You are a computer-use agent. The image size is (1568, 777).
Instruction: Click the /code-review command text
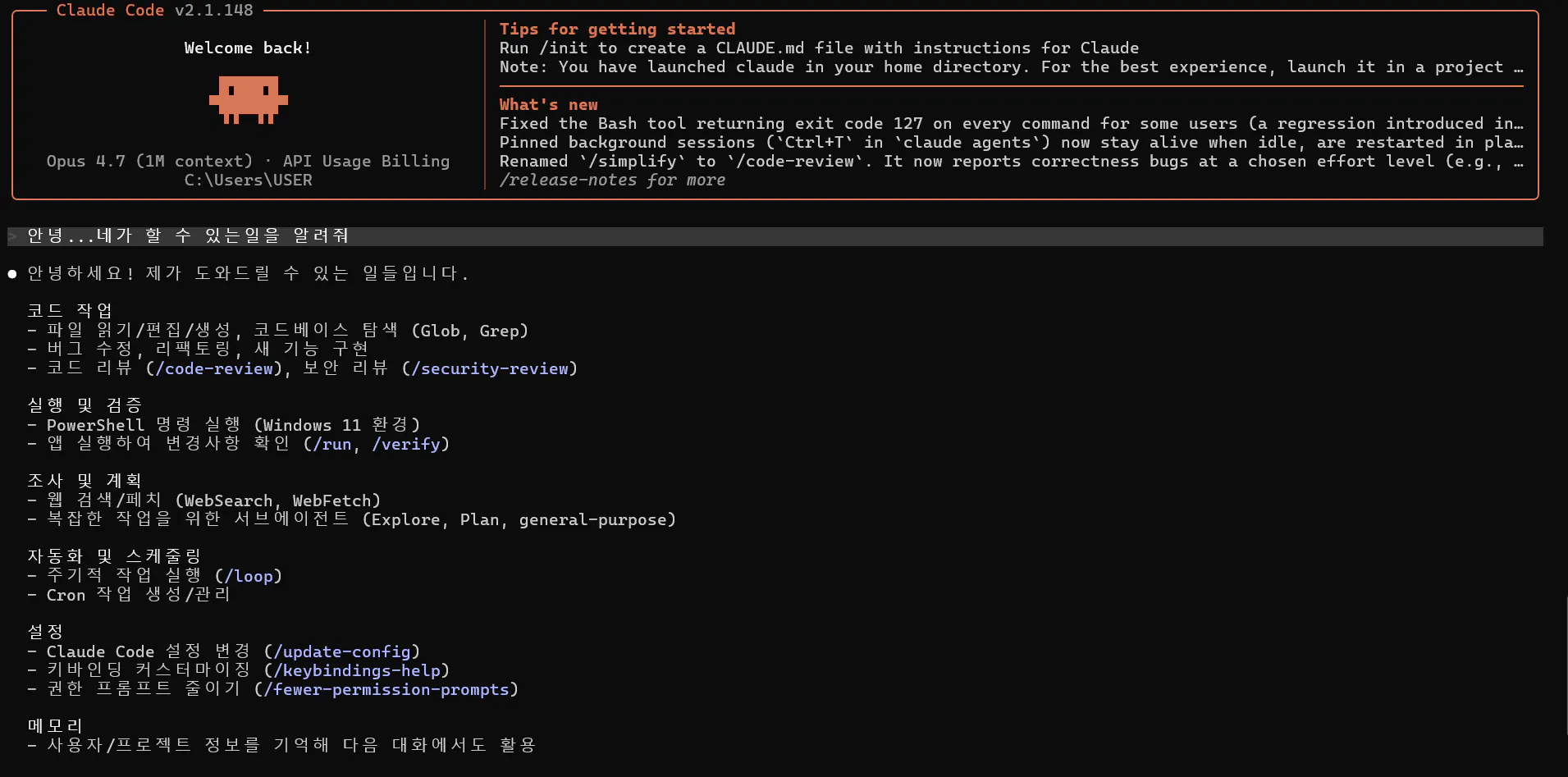click(214, 368)
